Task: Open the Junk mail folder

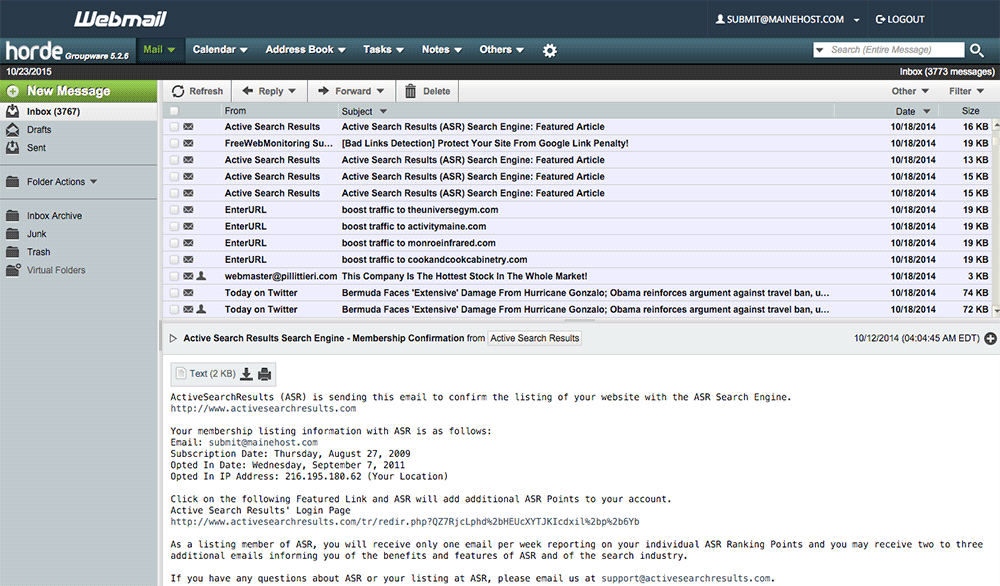Action: click(x=37, y=234)
